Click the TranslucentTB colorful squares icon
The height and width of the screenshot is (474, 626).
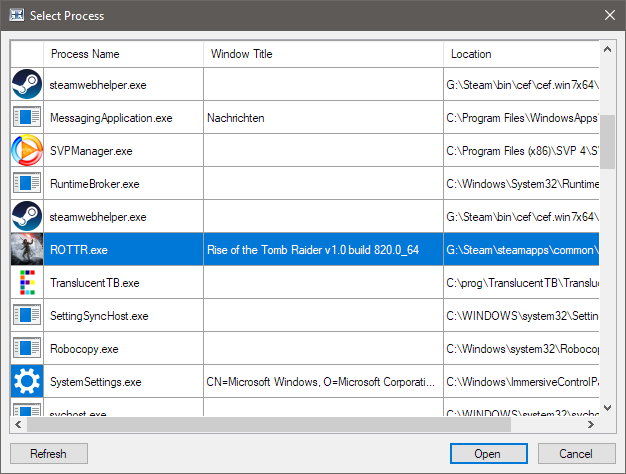pyautogui.click(x=27, y=283)
